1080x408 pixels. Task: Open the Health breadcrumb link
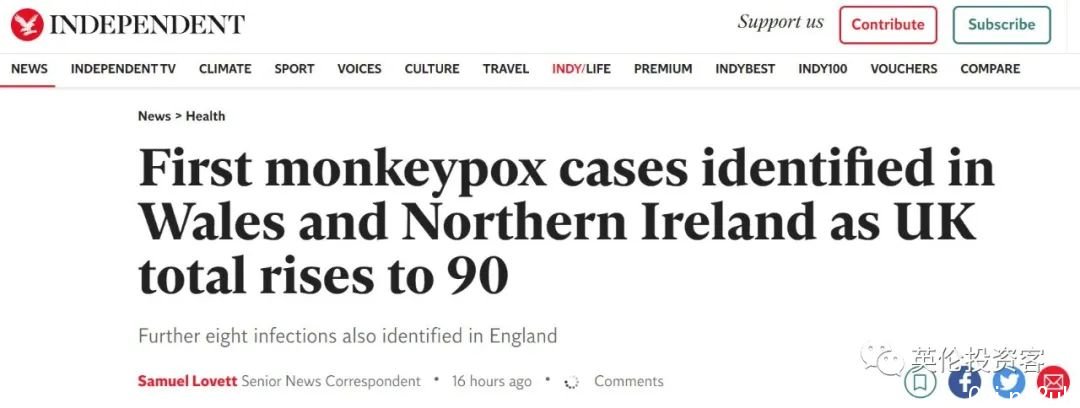point(205,116)
